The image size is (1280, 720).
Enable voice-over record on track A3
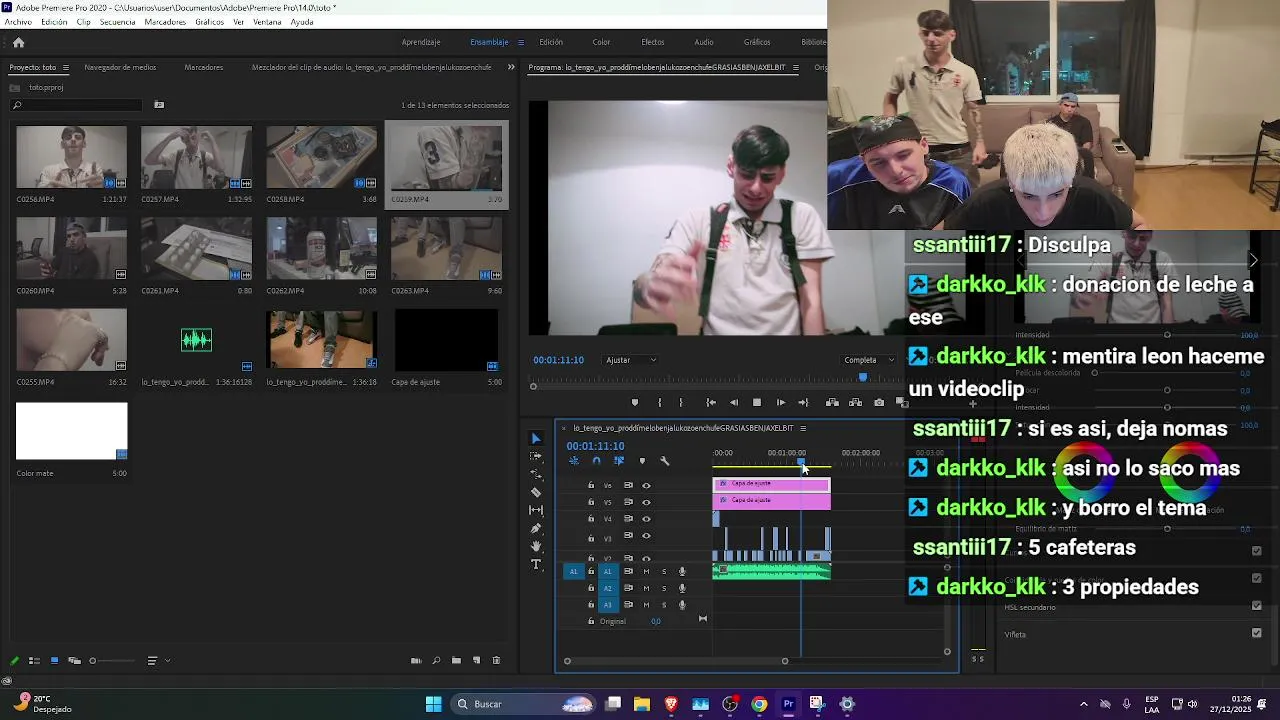point(682,605)
